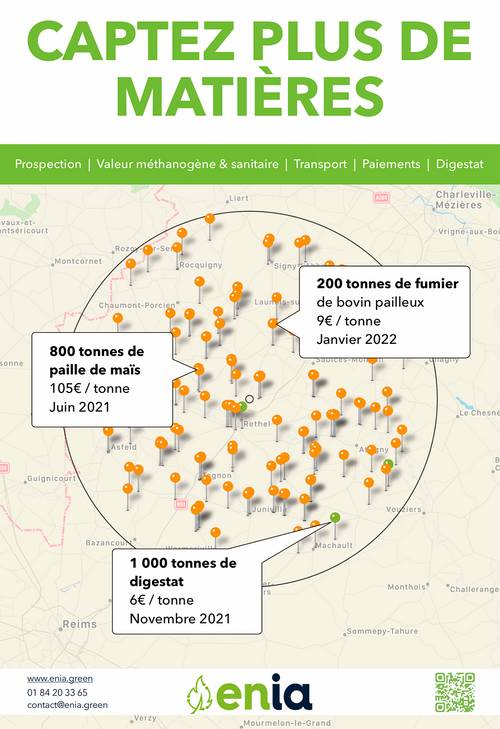Click the enia logo in the footer

coord(249,694)
